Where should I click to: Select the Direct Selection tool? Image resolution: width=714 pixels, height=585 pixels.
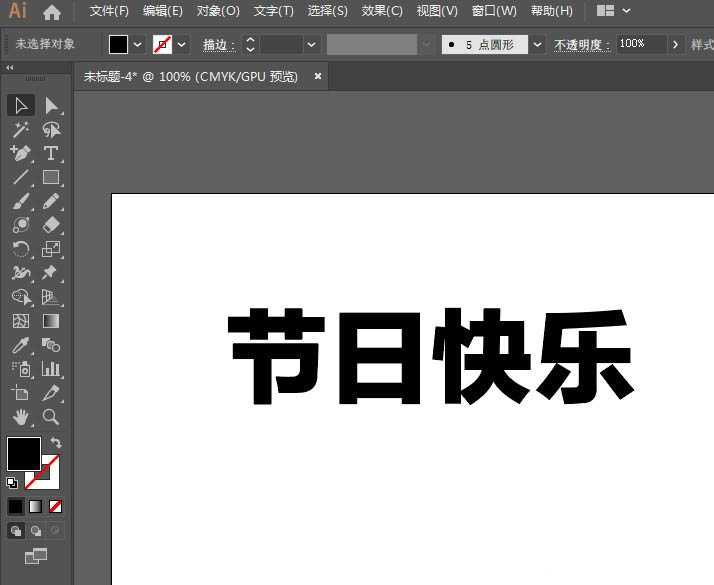pos(51,105)
